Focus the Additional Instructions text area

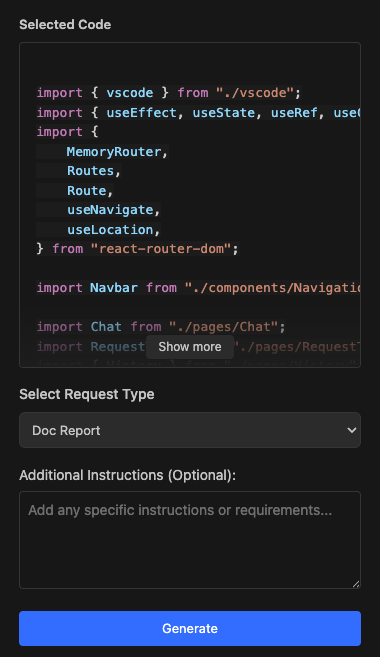(x=190, y=540)
